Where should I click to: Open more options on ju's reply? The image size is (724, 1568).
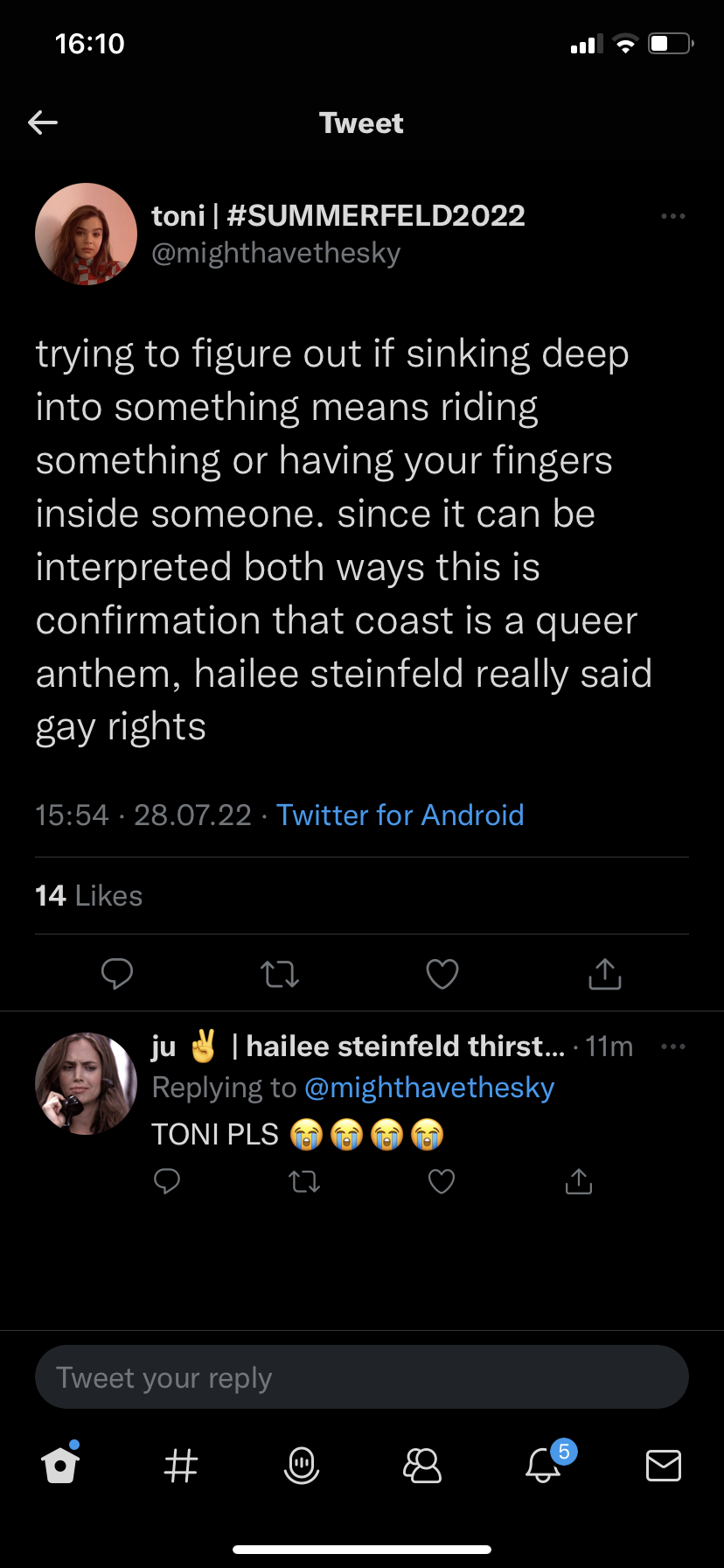[672, 1046]
